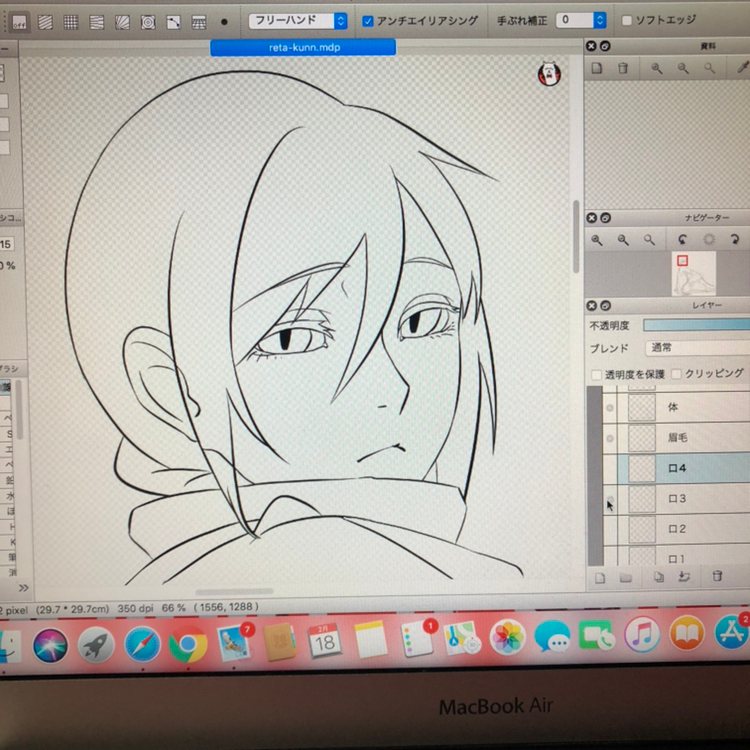Select the 口2 layer
The height and width of the screenshot is (750, 750).
click(684, 529)
